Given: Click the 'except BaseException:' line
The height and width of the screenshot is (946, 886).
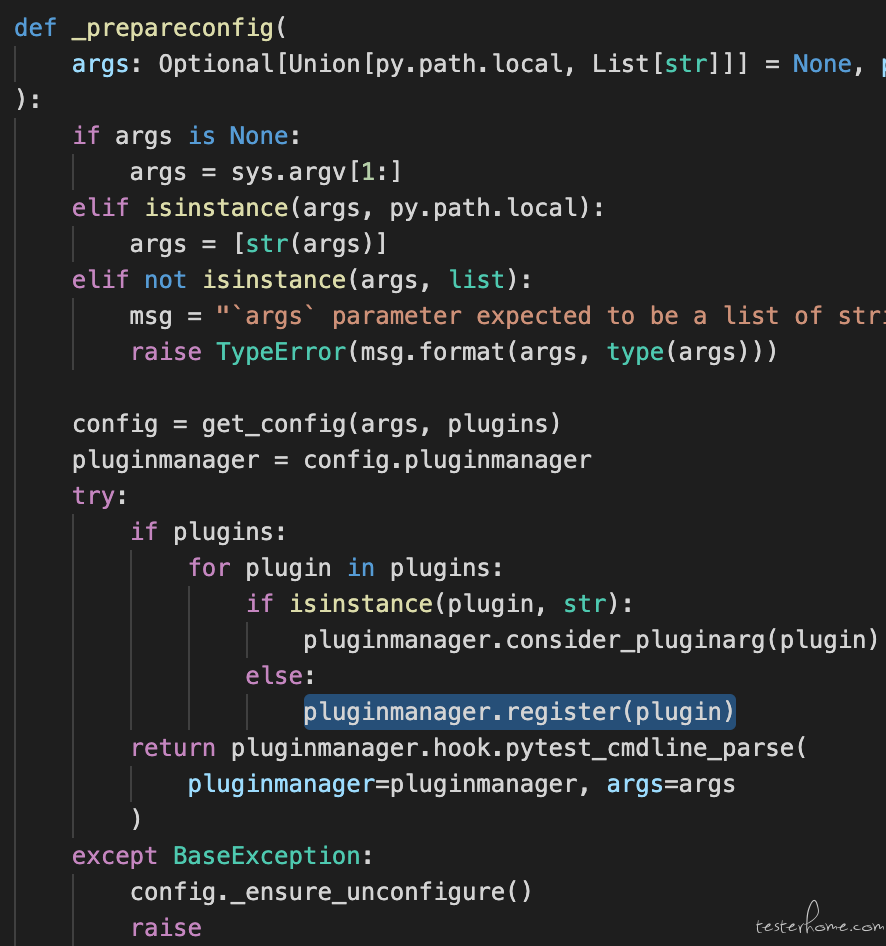Looking at the screenshot, I should click(x=222, y=856).
